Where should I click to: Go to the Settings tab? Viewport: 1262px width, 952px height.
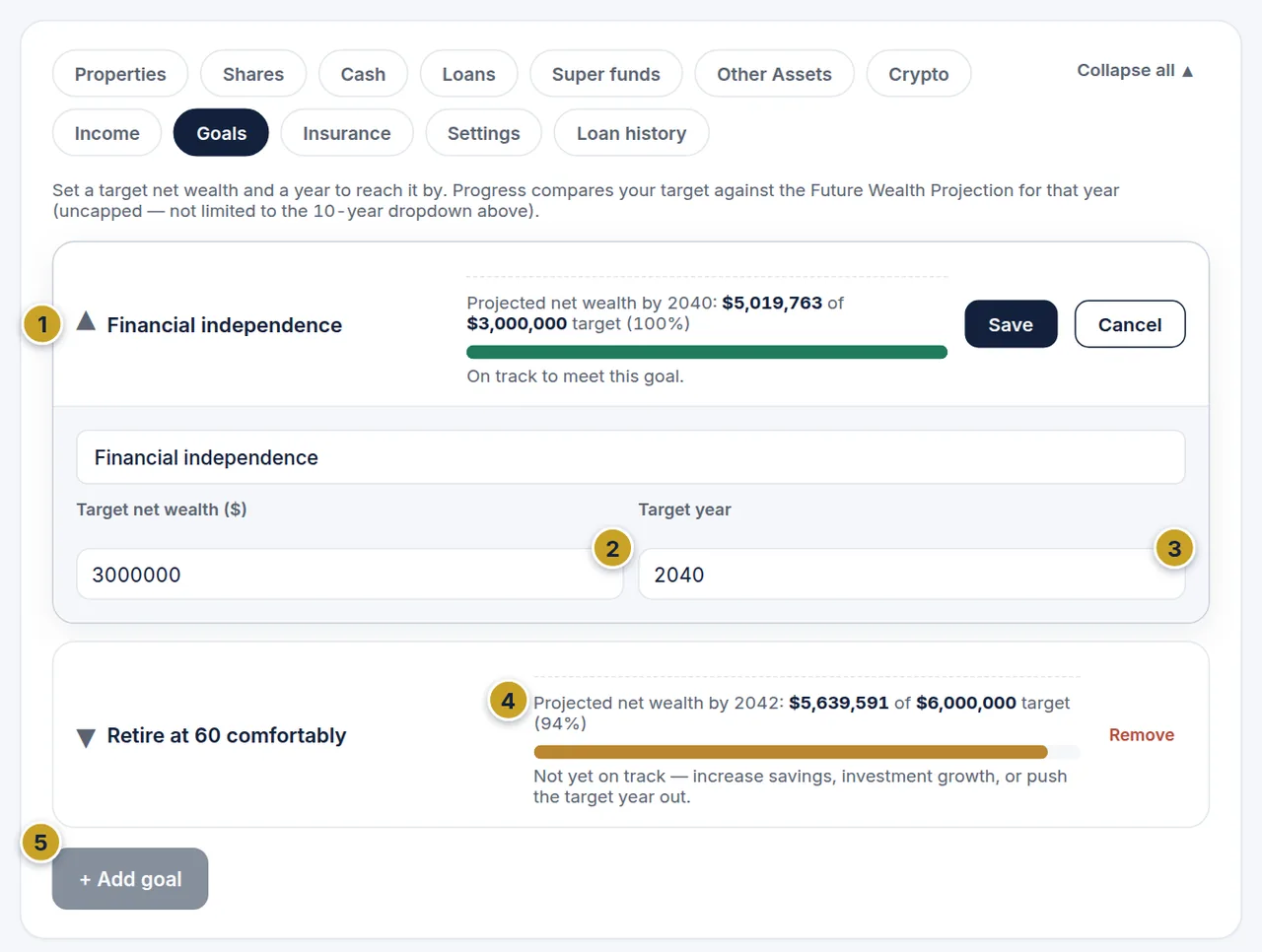point(483,133)
